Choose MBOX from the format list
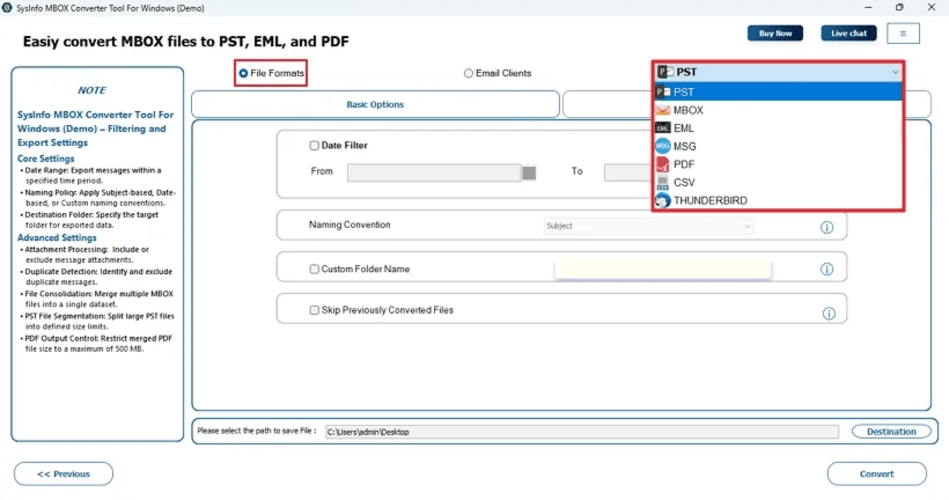949x500 pixels. point(778,110)
